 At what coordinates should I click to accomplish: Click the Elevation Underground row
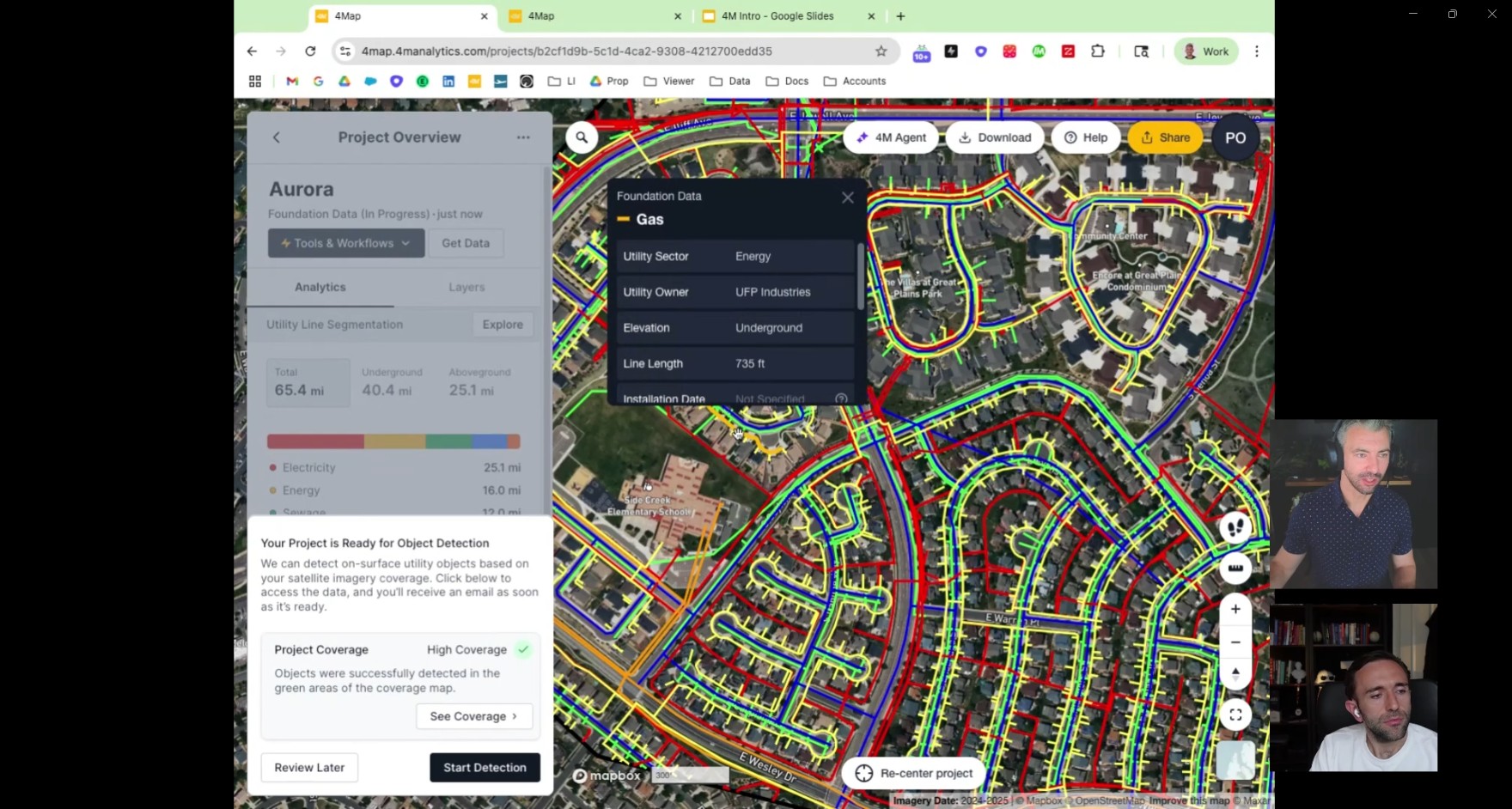(x=735, y=328)
